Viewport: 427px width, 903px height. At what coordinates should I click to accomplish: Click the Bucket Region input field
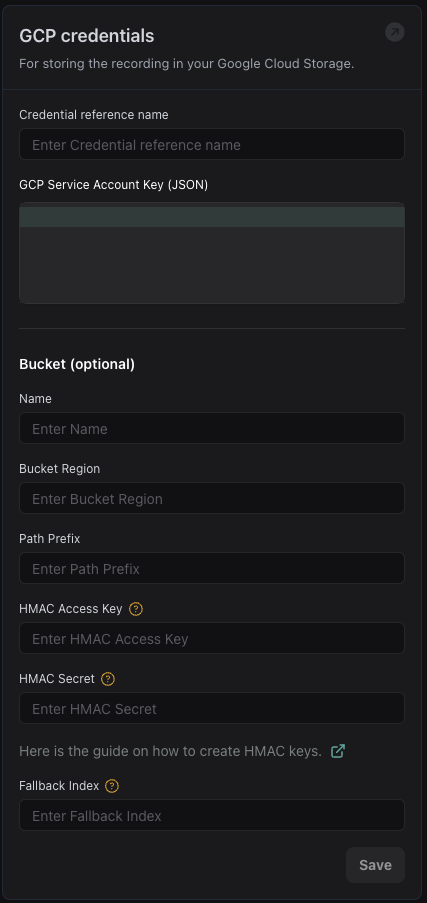point(212,498)
